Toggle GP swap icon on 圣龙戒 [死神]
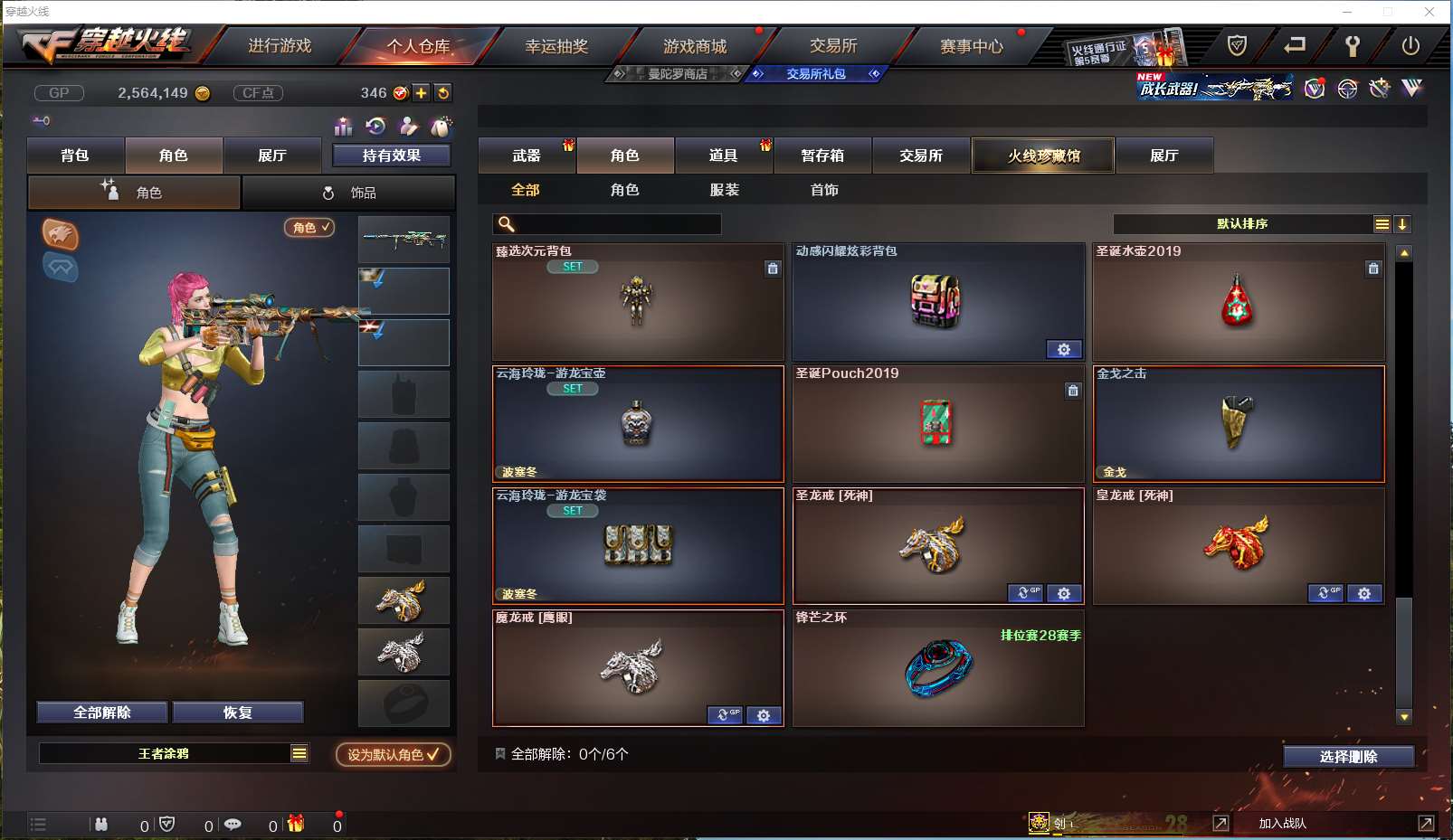 pyautogui.click(x=1025, y=593)
